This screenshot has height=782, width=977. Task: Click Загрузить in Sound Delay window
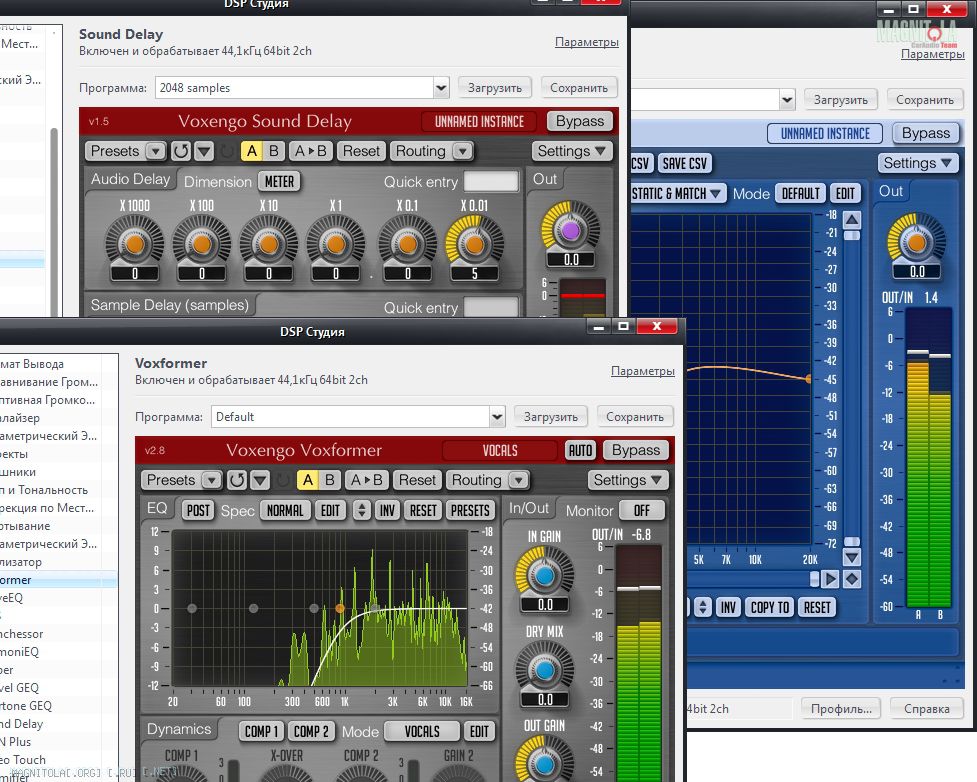point(495,88)
